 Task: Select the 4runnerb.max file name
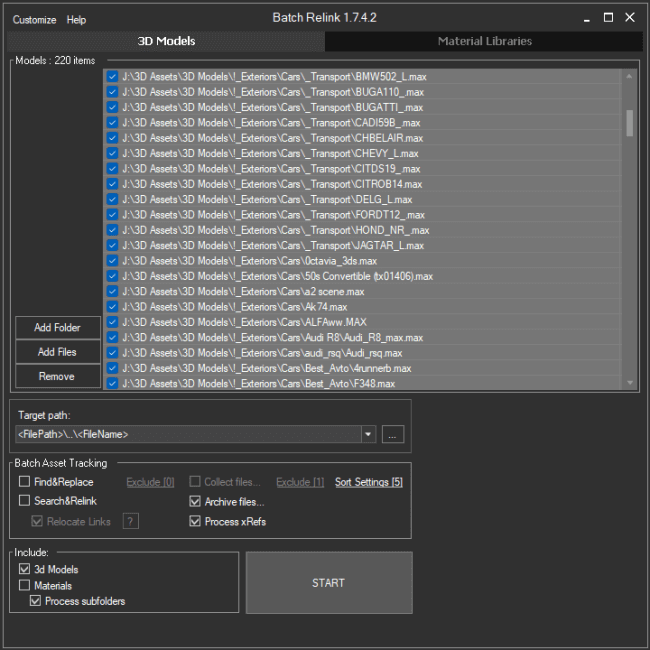[382, 369]
